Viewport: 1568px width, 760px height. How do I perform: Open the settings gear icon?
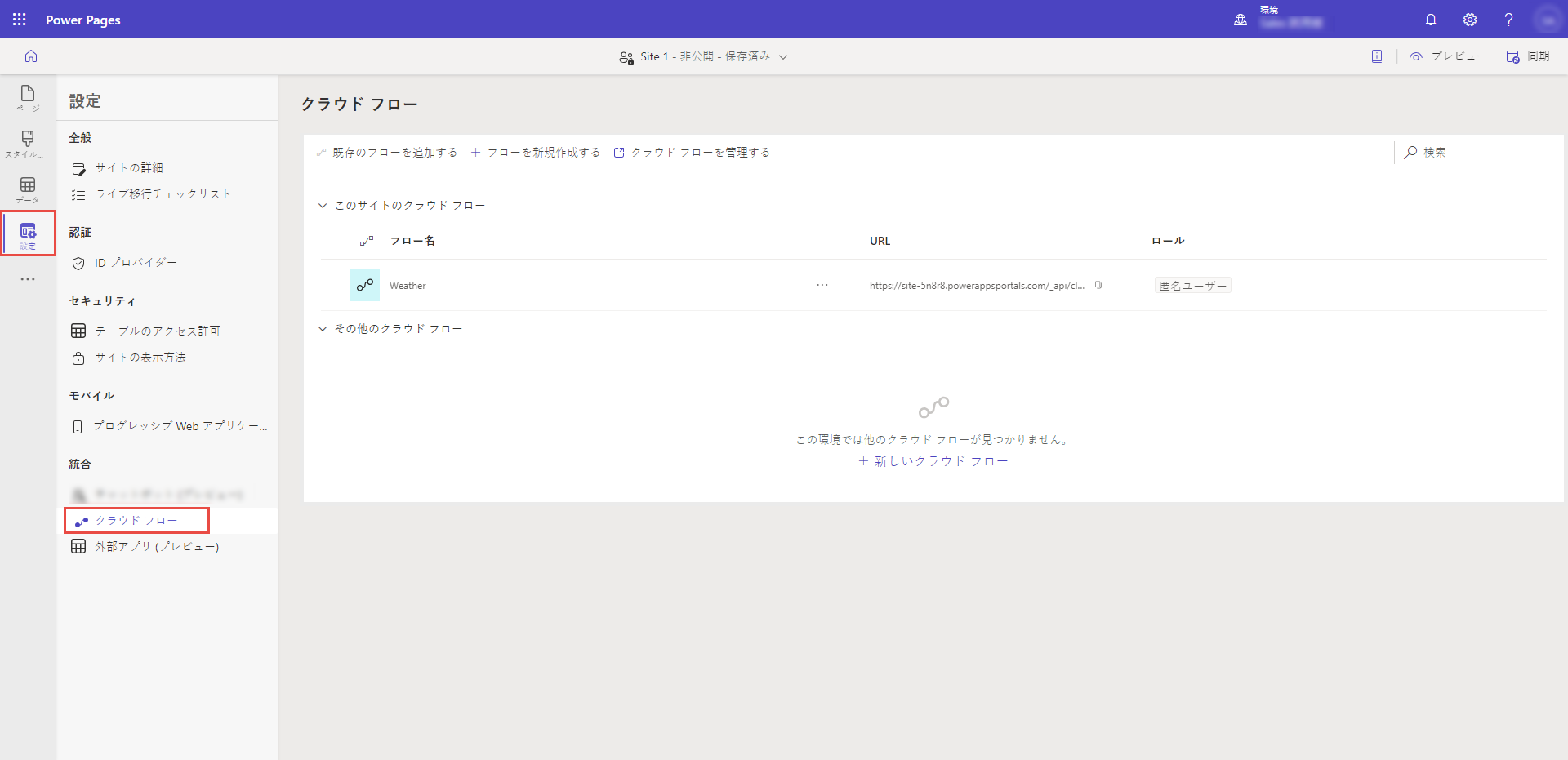[1470, 20]
